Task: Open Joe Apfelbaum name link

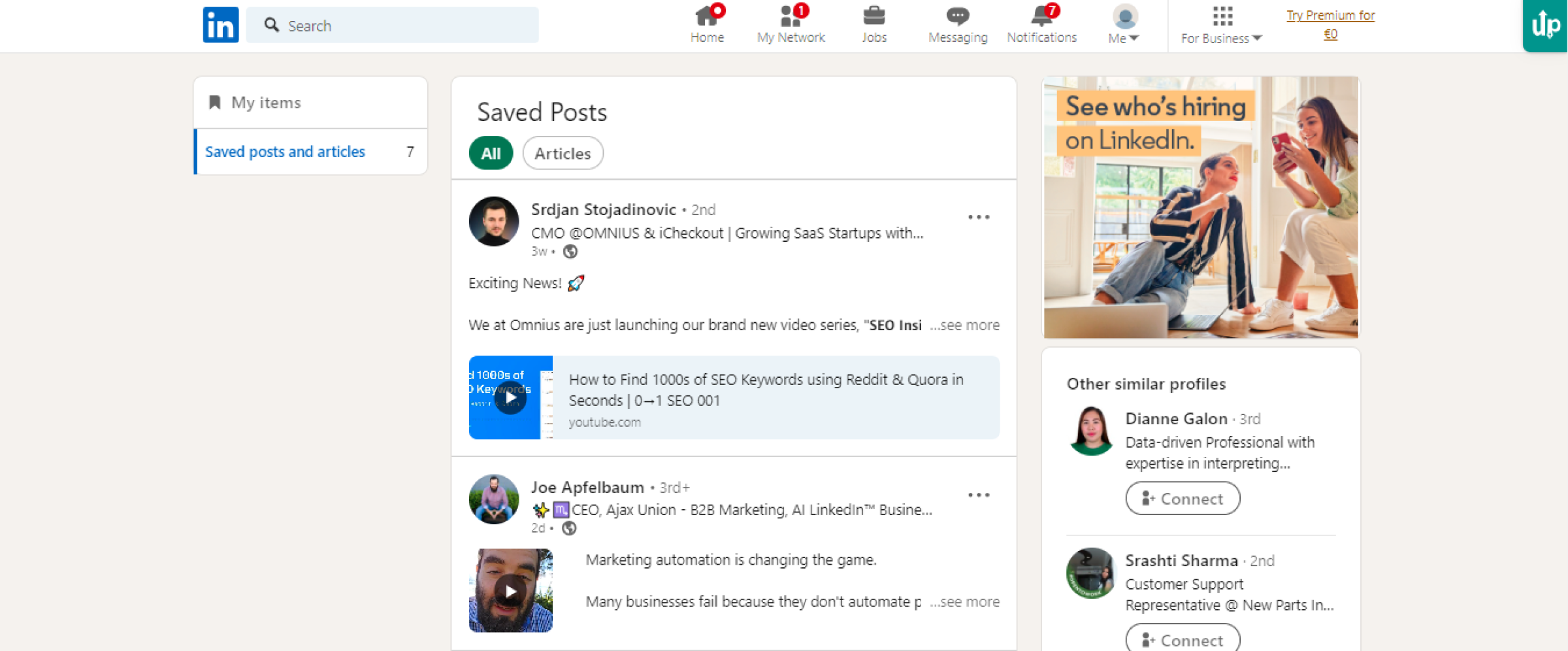Action: [x=587, y=488]
